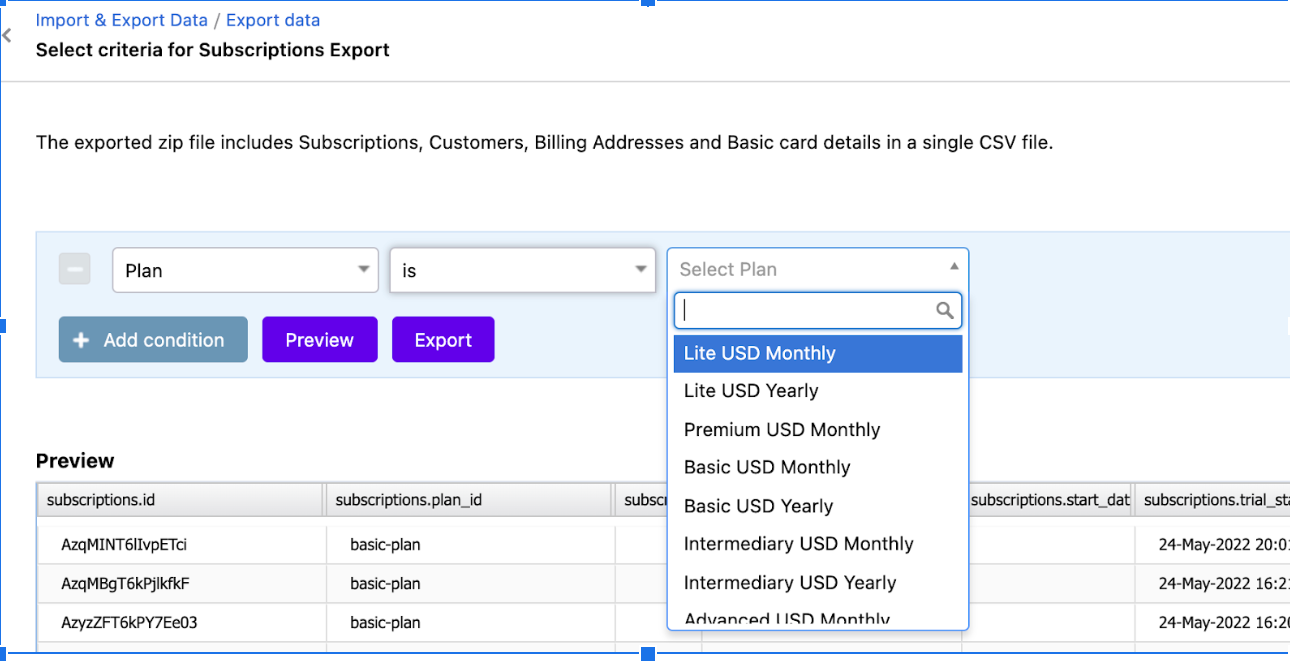Select Basic USD Monthly plan
This screenshot has width=1290, height=666.
(x=818, y=467)
